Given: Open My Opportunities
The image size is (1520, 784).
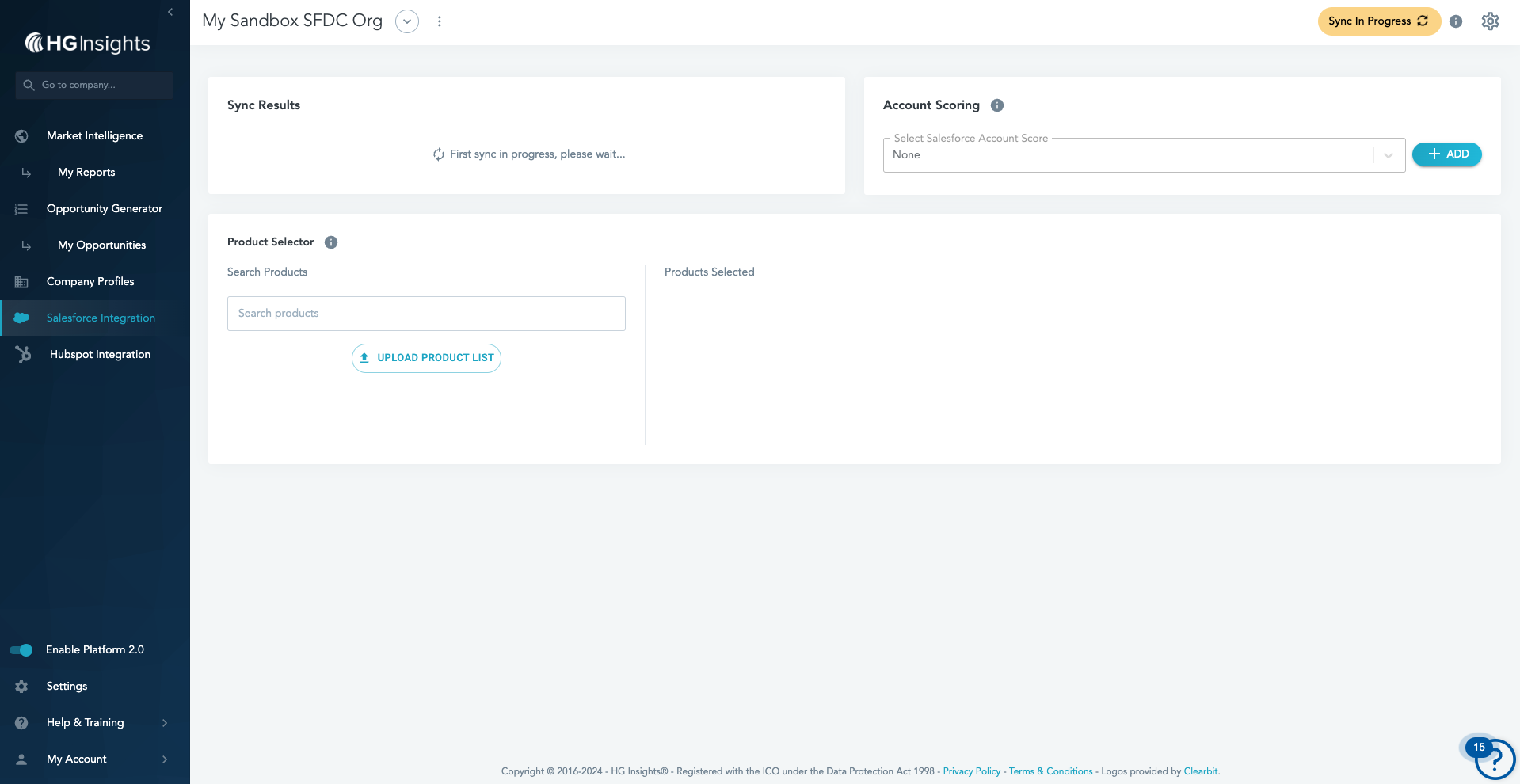Looking at the screenshot, I should (101, 245).
